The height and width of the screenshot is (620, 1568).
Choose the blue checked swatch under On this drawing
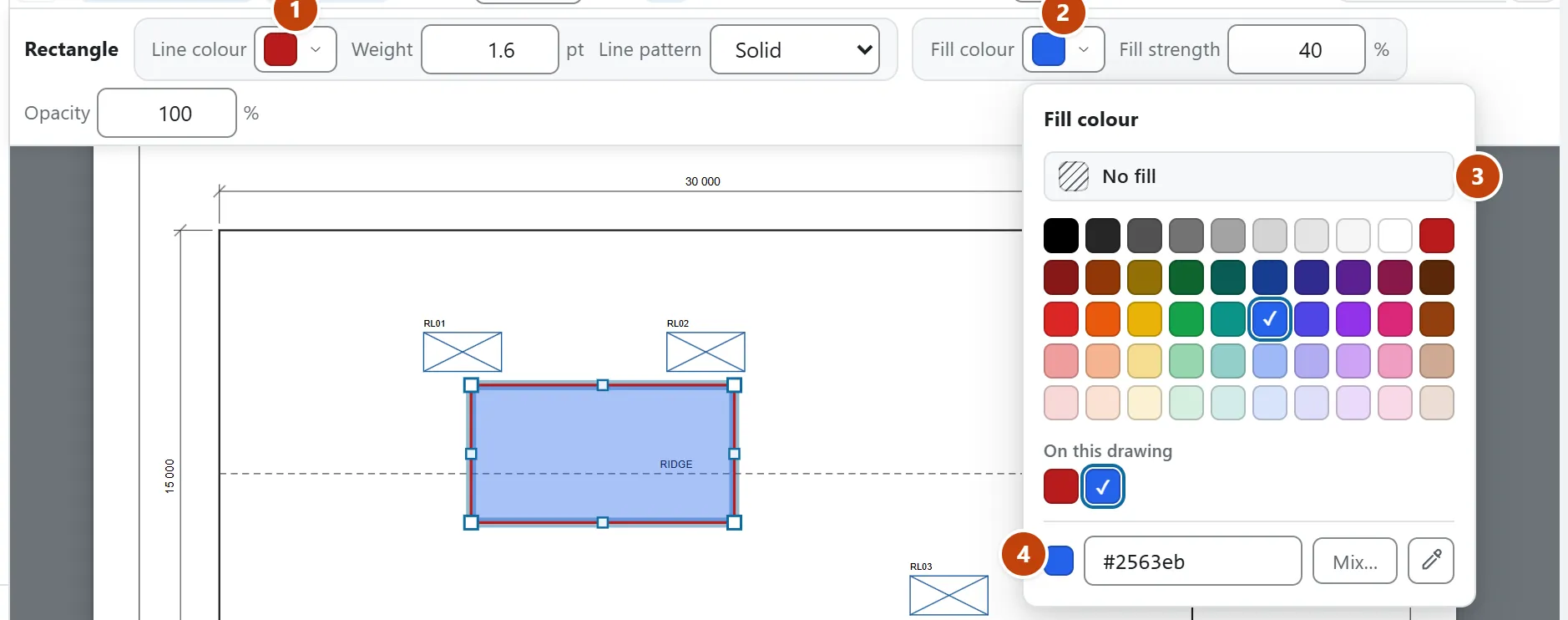(x=1103, y=486)
